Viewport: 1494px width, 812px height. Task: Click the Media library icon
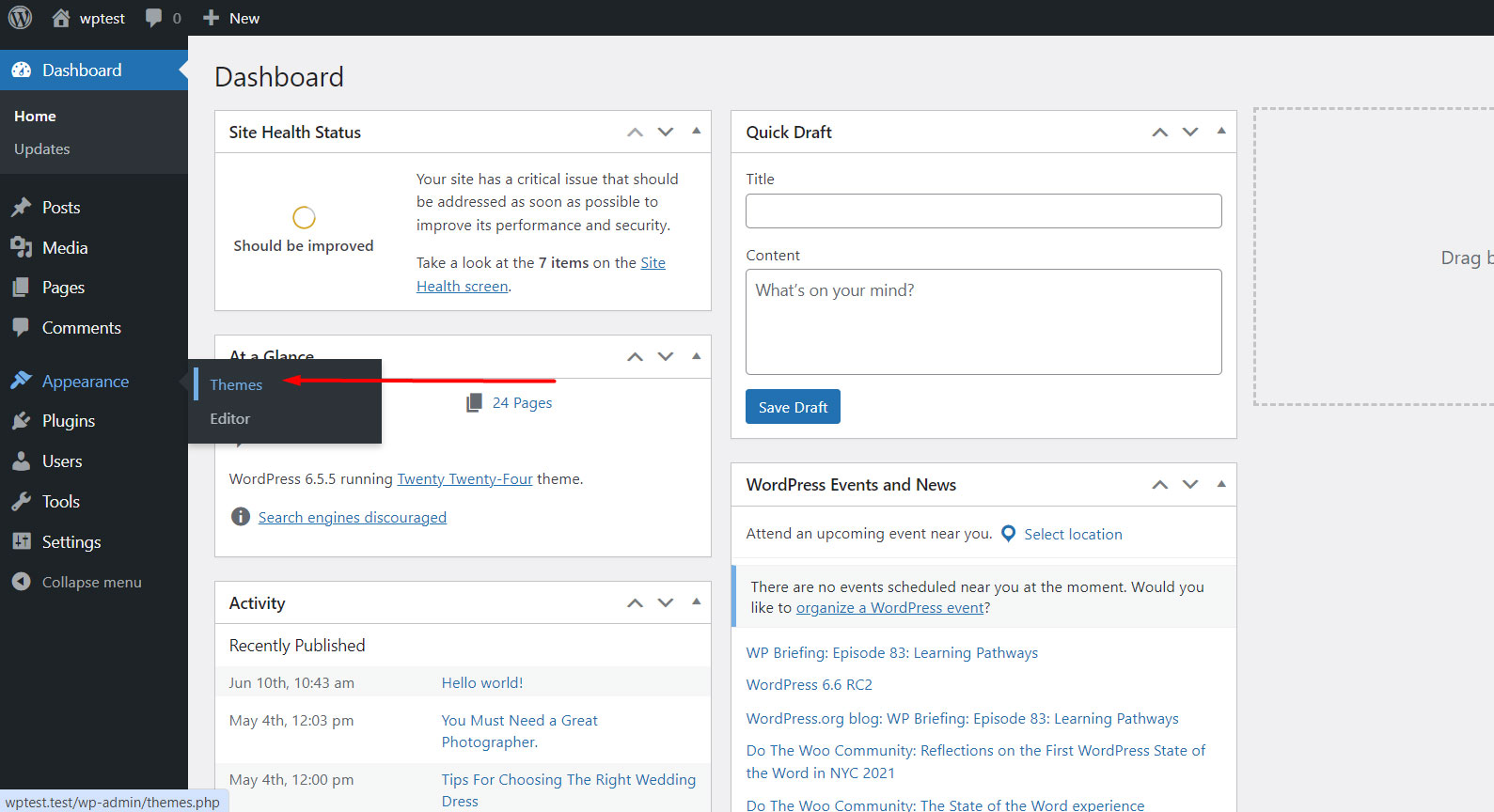(21, 247)
